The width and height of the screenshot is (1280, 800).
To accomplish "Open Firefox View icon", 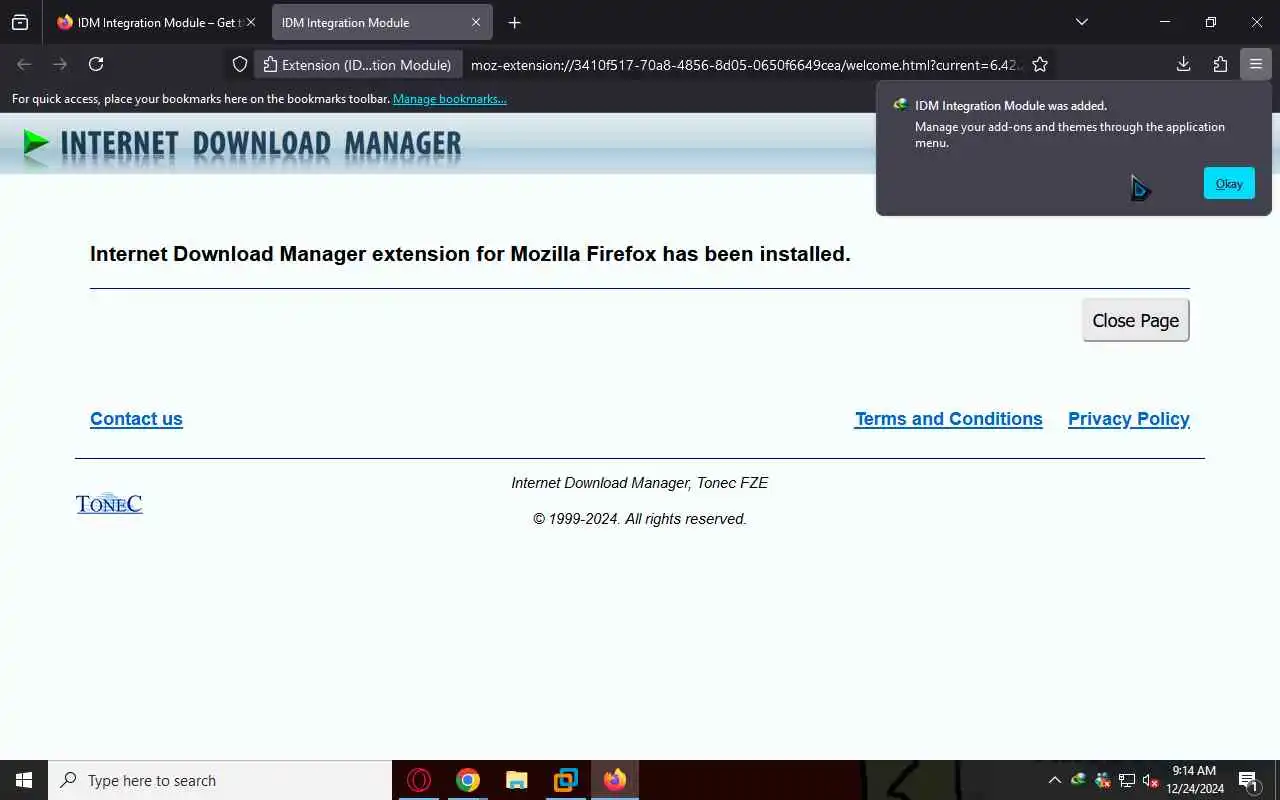I will pyautogui.click(x=20, y=22).
